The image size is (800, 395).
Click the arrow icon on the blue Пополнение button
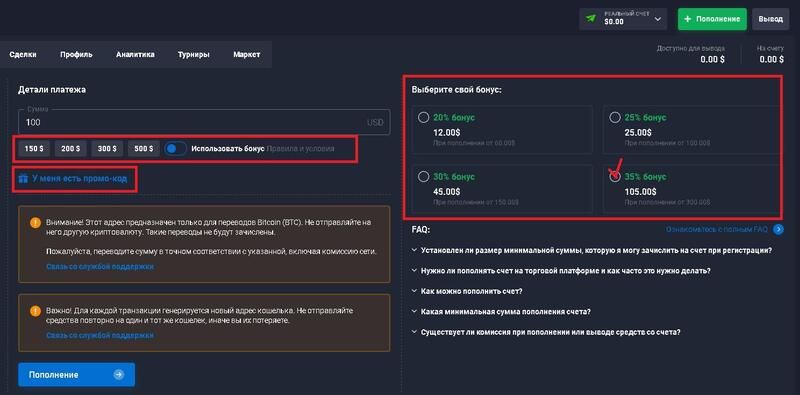pos(118,375)
